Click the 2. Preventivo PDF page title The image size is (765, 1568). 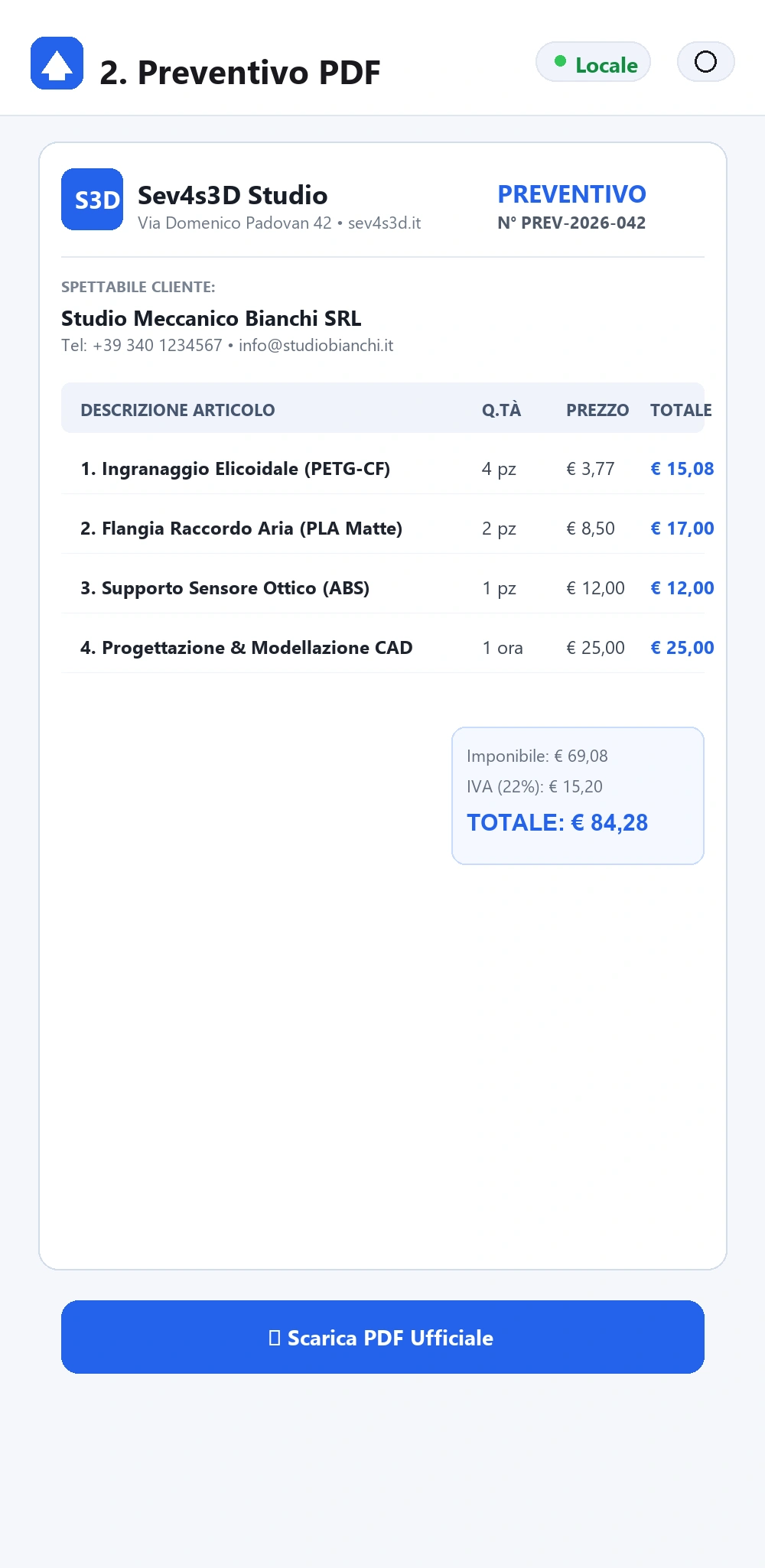point(240,73)
